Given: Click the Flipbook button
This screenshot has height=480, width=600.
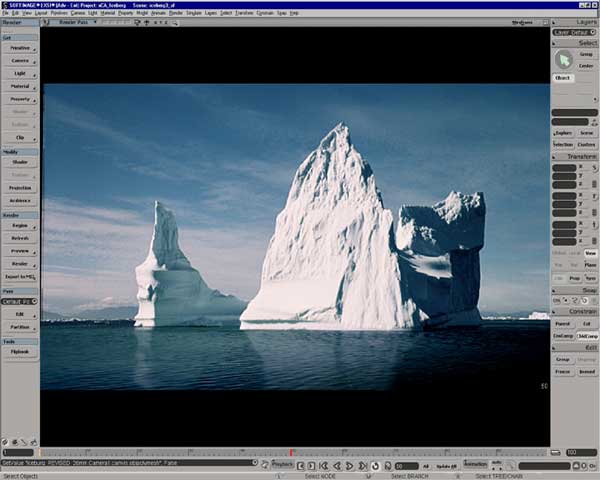Looking at the screenshot, I should [x=20, y=352].
